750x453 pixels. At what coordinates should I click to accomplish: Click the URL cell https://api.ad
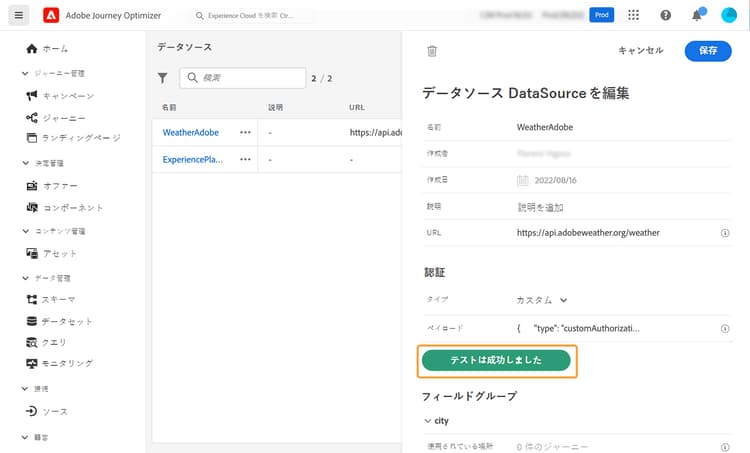point(375,133)
